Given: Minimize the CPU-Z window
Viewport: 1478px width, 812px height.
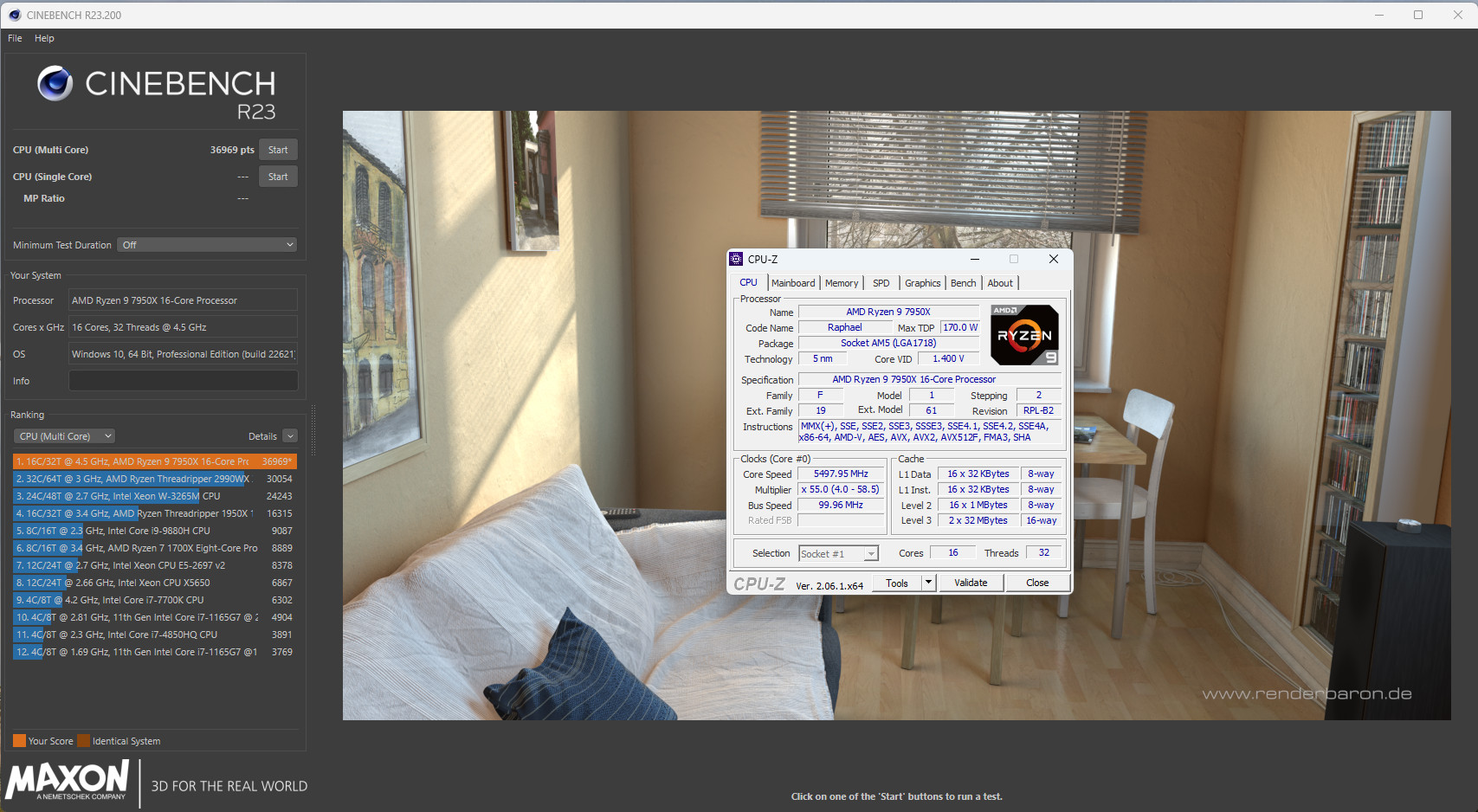Looking at the screenshot, I should (975, 259).
